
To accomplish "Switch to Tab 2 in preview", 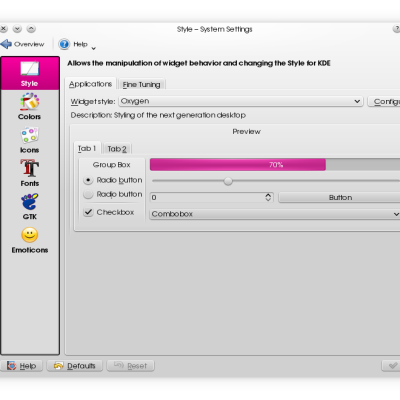I will tap(117, 149).
